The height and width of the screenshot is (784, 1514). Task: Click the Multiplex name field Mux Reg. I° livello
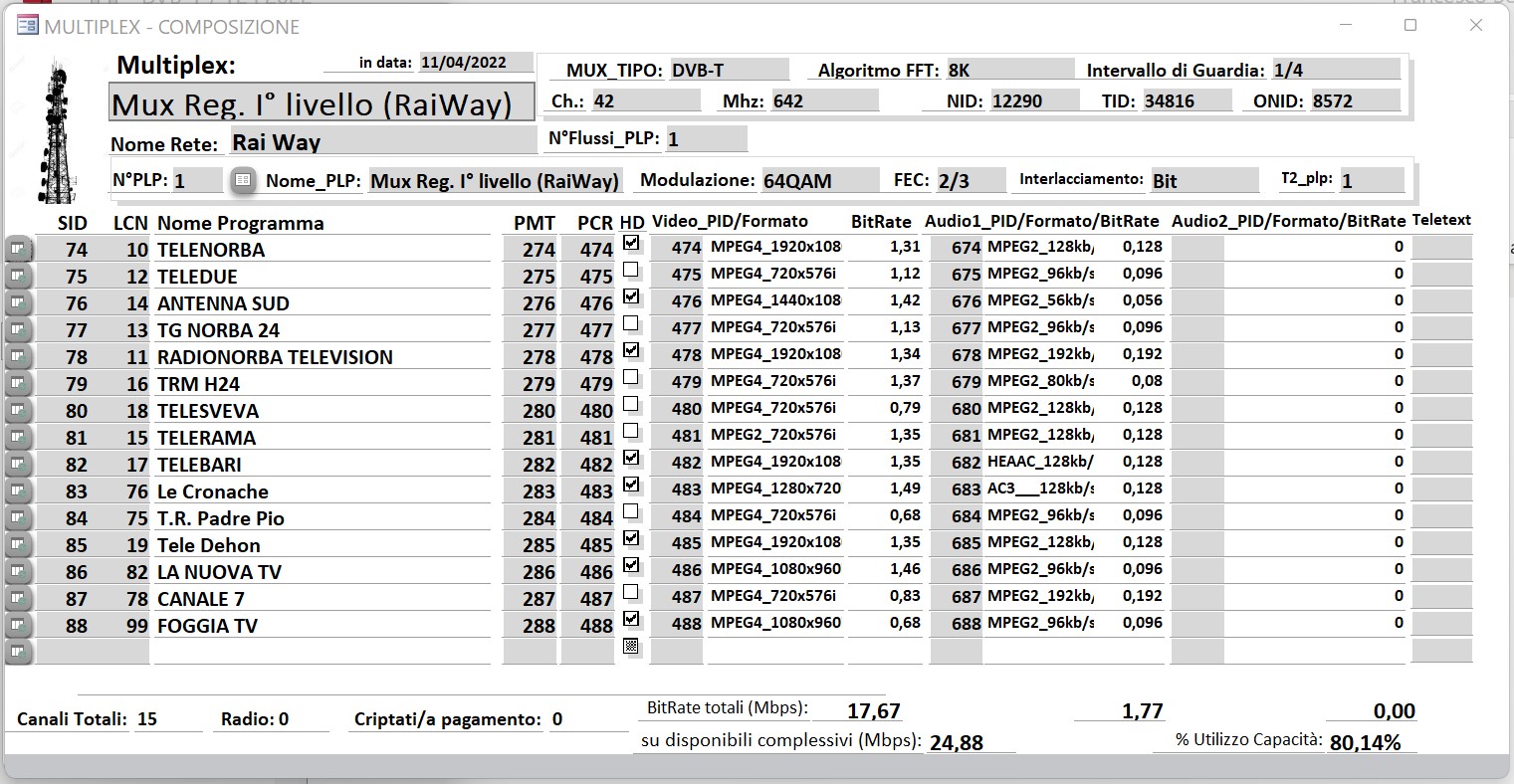tap(322, 103)
